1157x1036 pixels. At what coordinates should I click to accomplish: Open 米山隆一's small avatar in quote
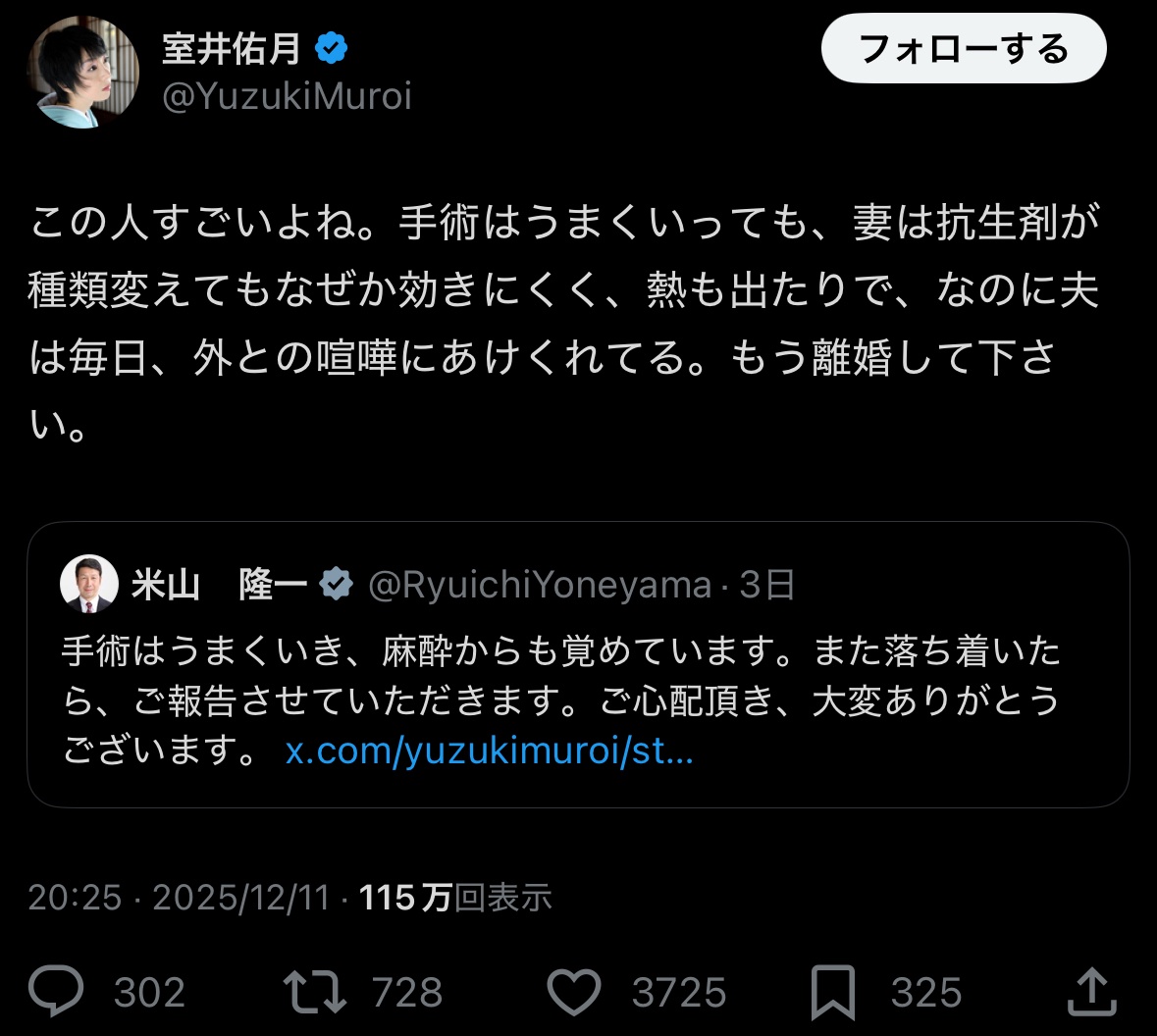click(x=89, y=584)
